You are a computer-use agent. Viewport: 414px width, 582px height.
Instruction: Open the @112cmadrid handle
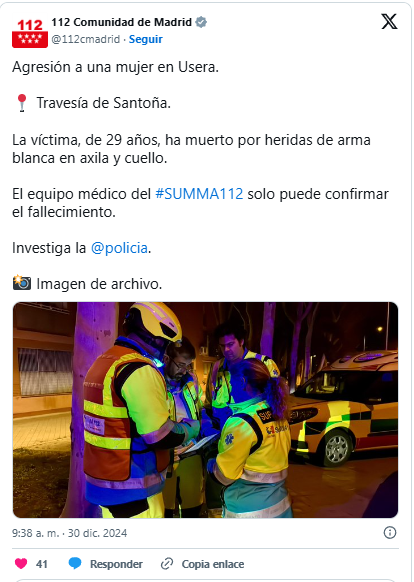coord(85,39)
